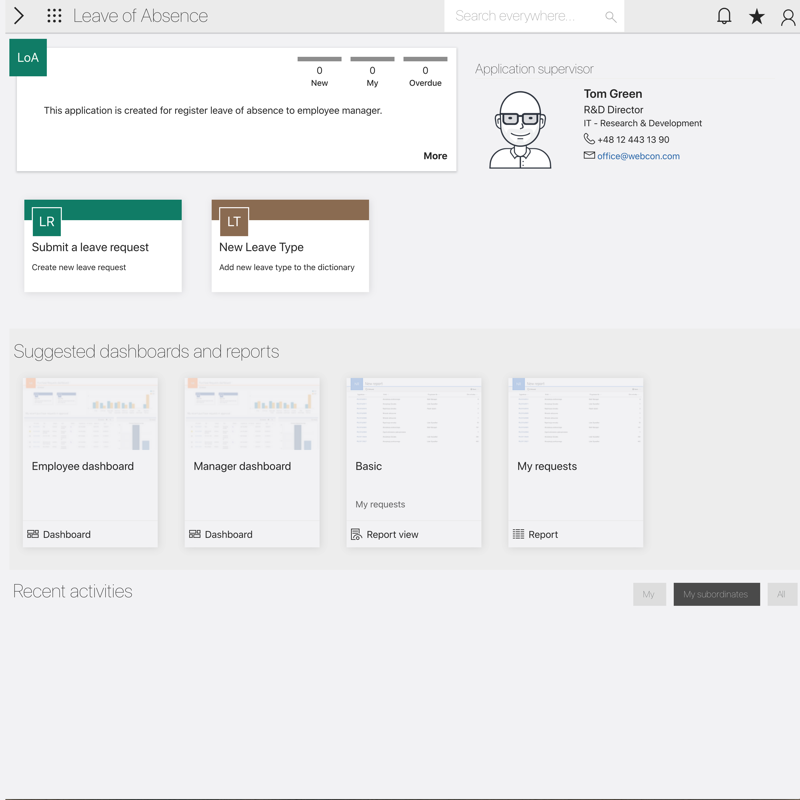800x800 pixels.
Task: Open the notifications bell
Action: (724, 16)
